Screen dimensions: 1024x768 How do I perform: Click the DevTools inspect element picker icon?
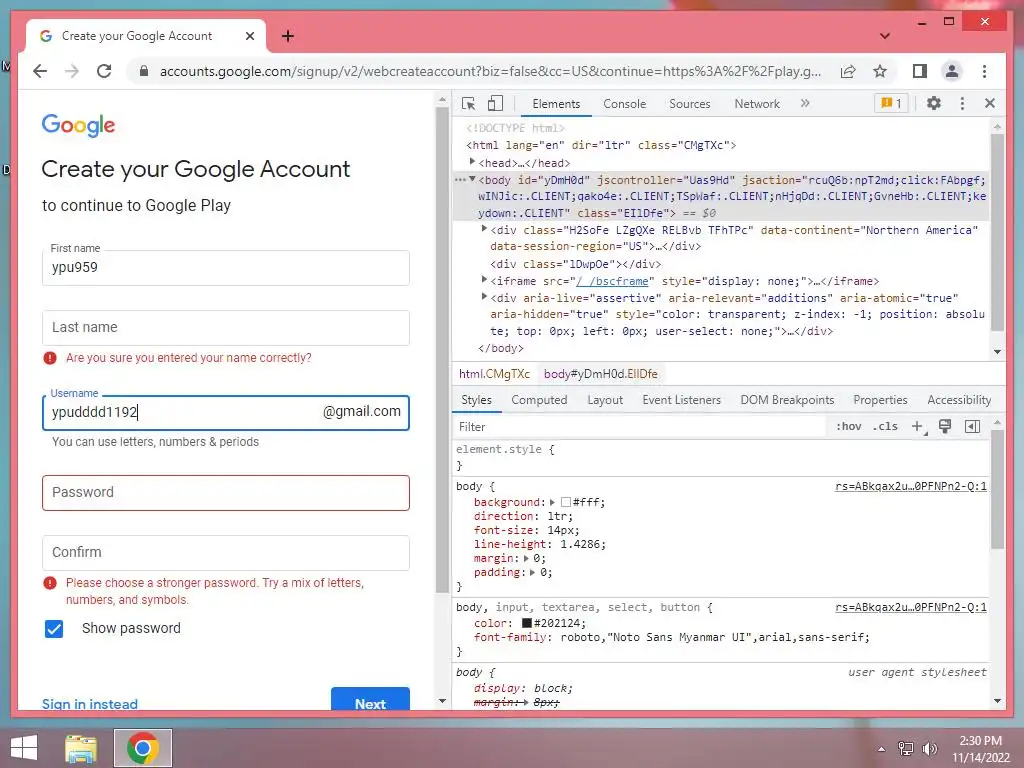468,103
